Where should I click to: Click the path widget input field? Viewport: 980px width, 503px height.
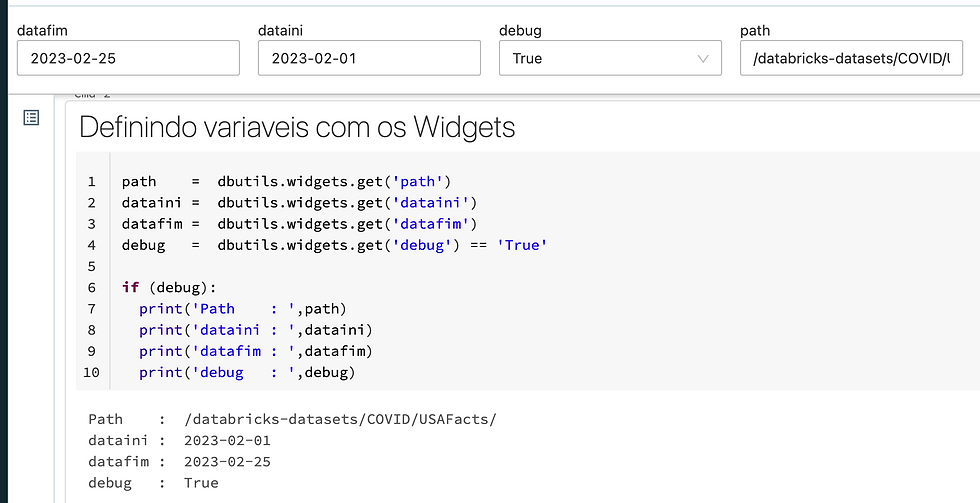pyautogui.click(x=851, y=58)
